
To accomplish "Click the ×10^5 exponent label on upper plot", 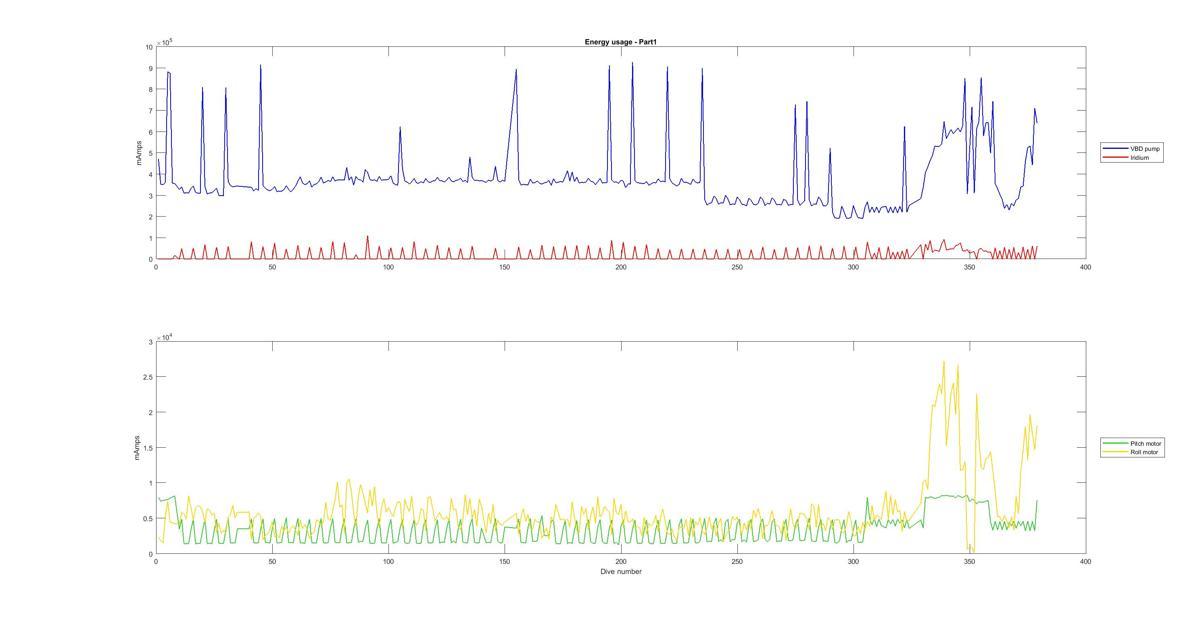I will pos(165,41).
